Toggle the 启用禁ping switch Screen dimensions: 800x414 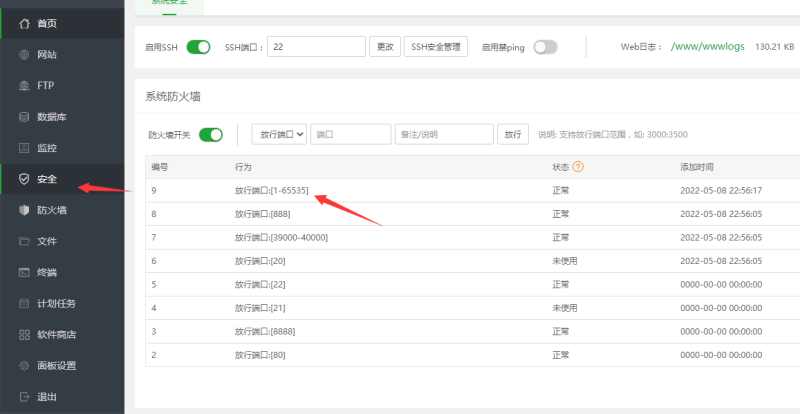click(x=545, y=47)
